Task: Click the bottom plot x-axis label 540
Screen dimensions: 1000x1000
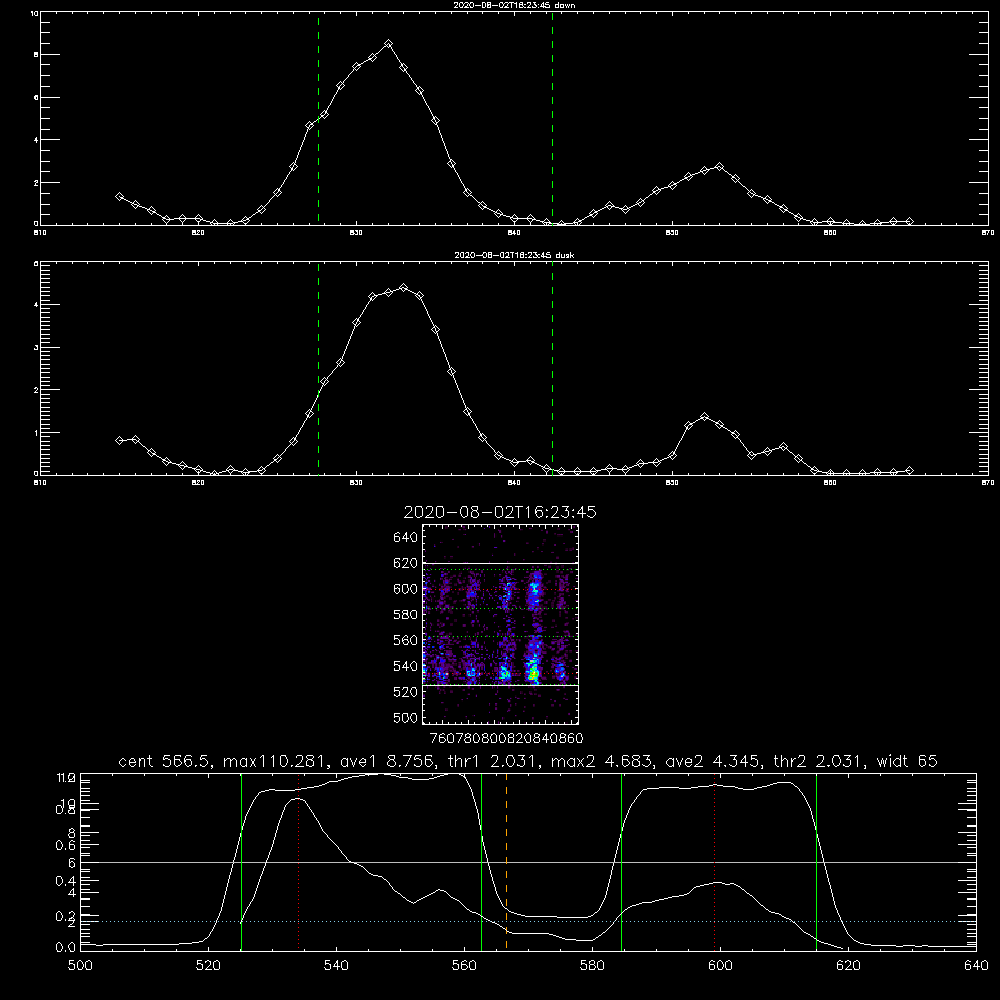Action: 336,966
